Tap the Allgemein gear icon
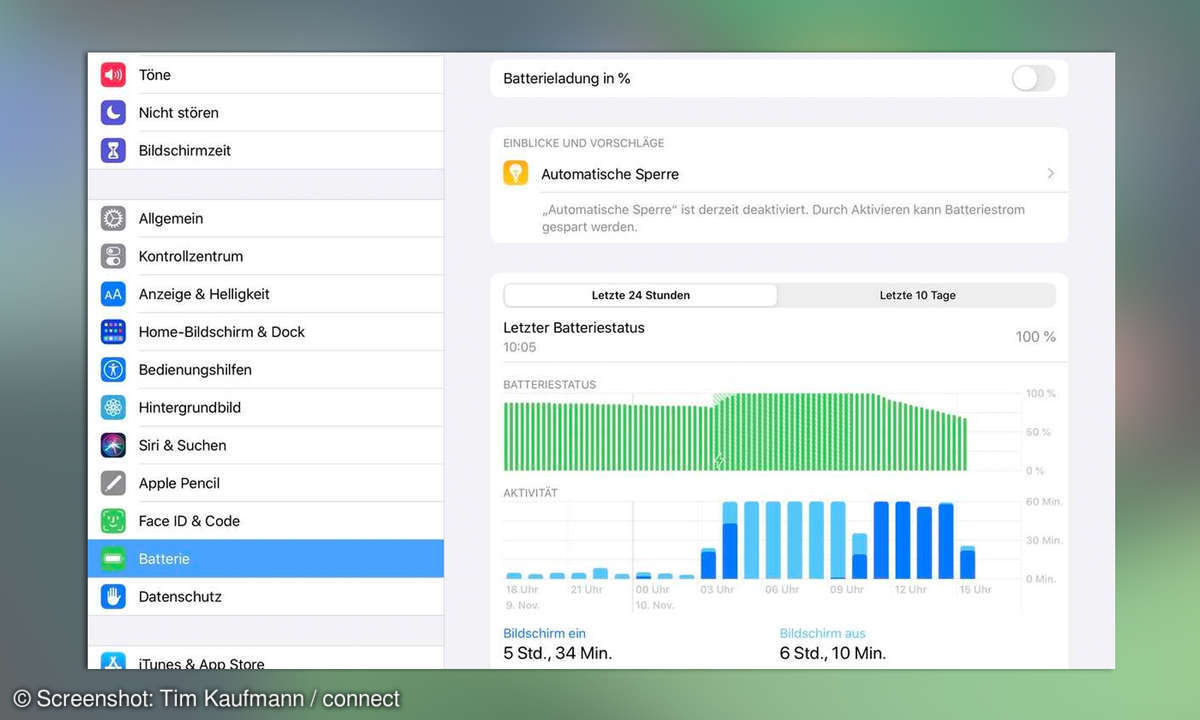 coord(113,218)
